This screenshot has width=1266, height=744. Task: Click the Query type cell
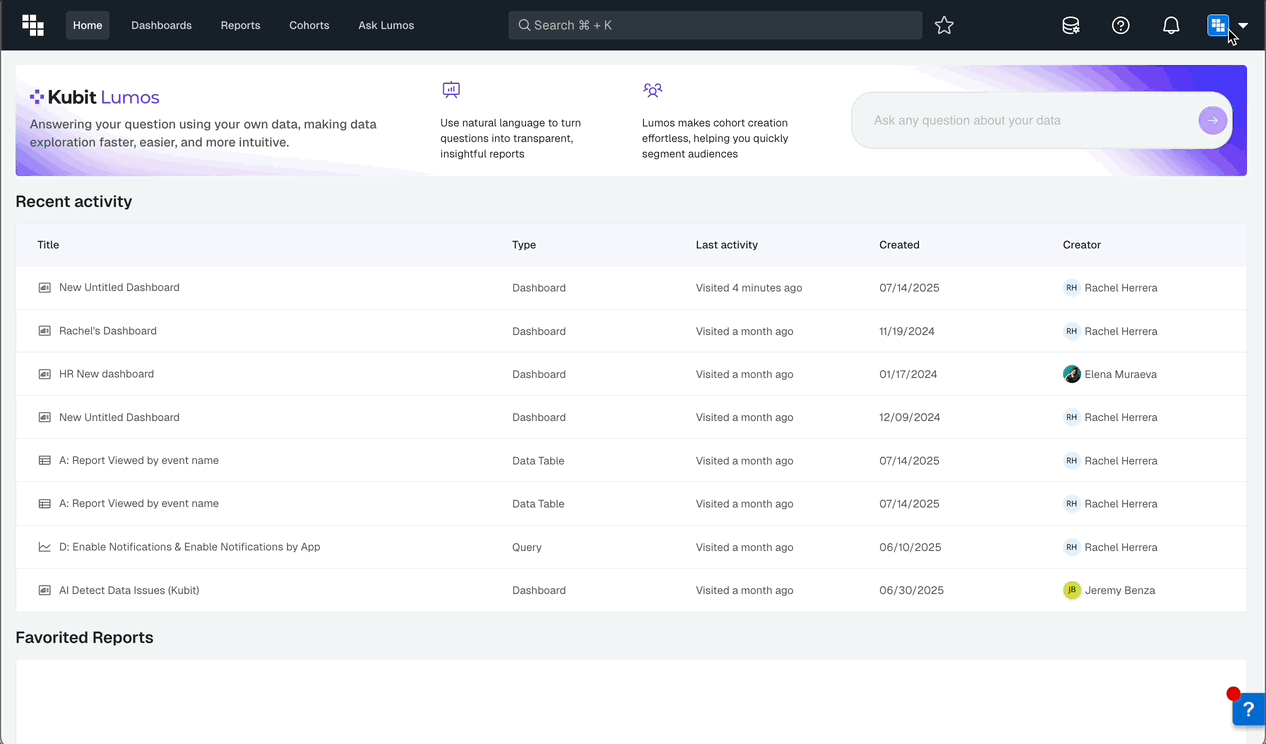click(x=527, y=547)
